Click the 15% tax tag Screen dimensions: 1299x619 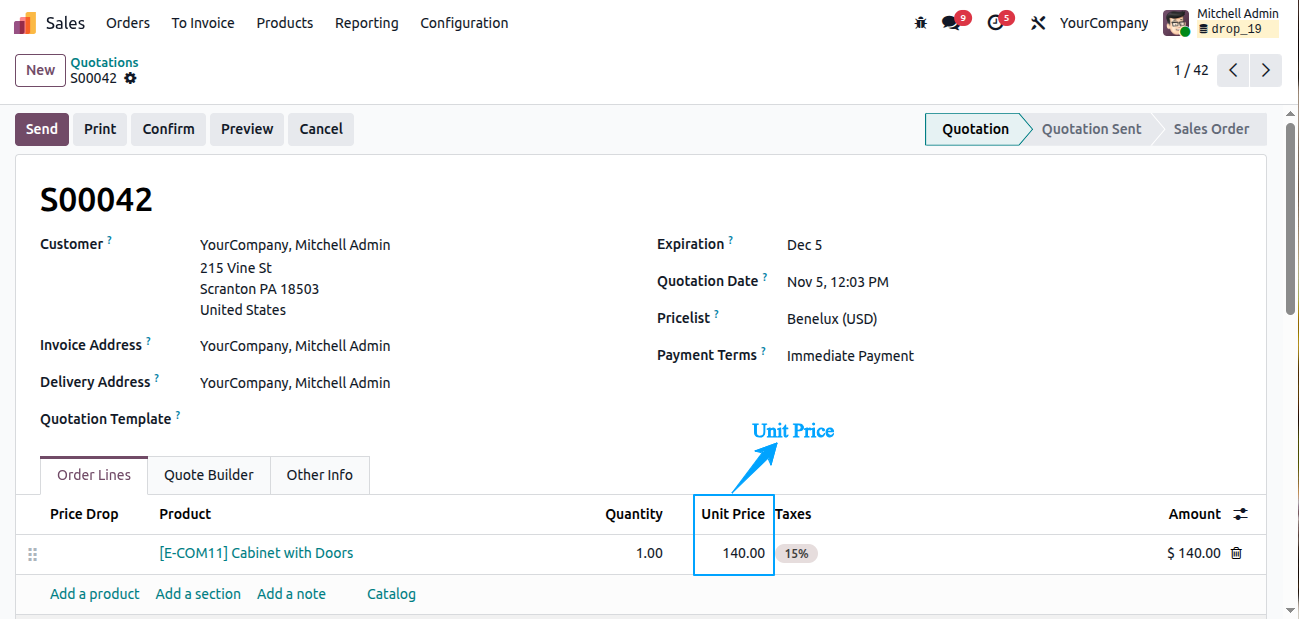pos(796,553)
